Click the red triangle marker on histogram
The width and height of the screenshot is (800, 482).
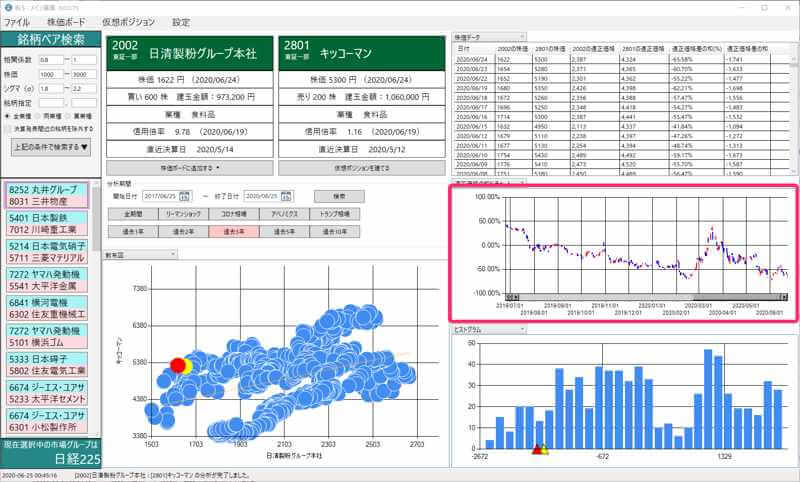tap(537, 449)
